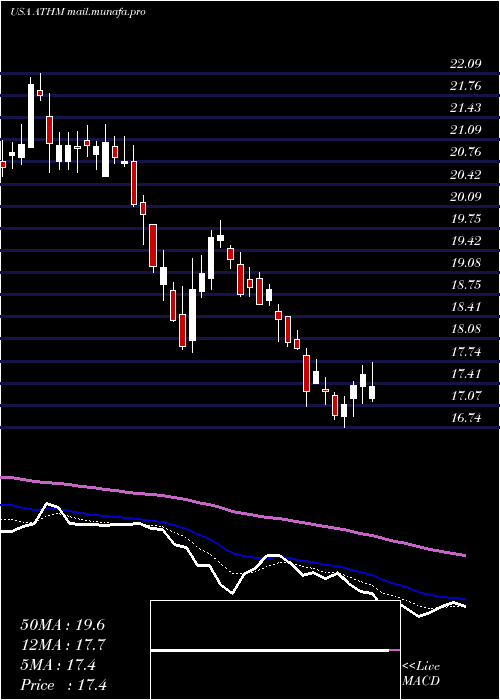Select the 20.09 price axis label
Viewport: 500px width, 700px height.
[x=466, y=196]
